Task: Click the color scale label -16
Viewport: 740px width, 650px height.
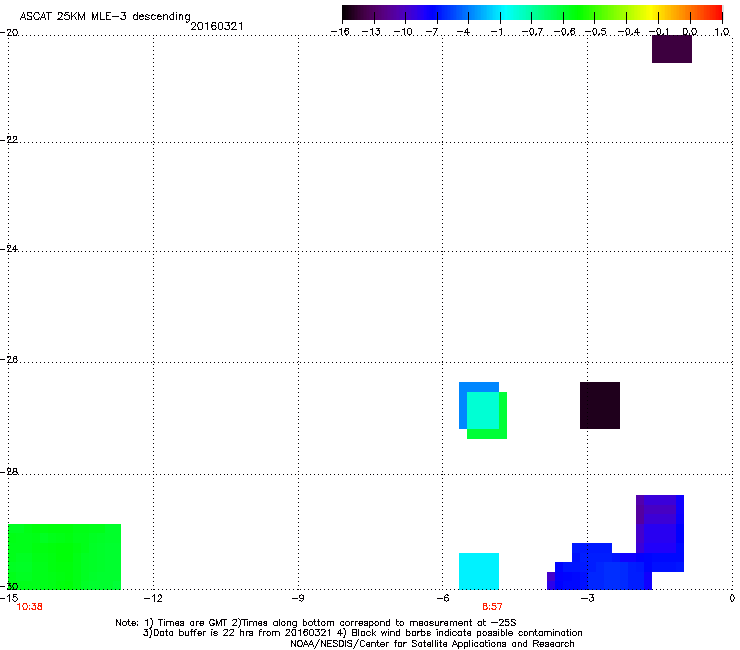Action: tap(340, 32)
